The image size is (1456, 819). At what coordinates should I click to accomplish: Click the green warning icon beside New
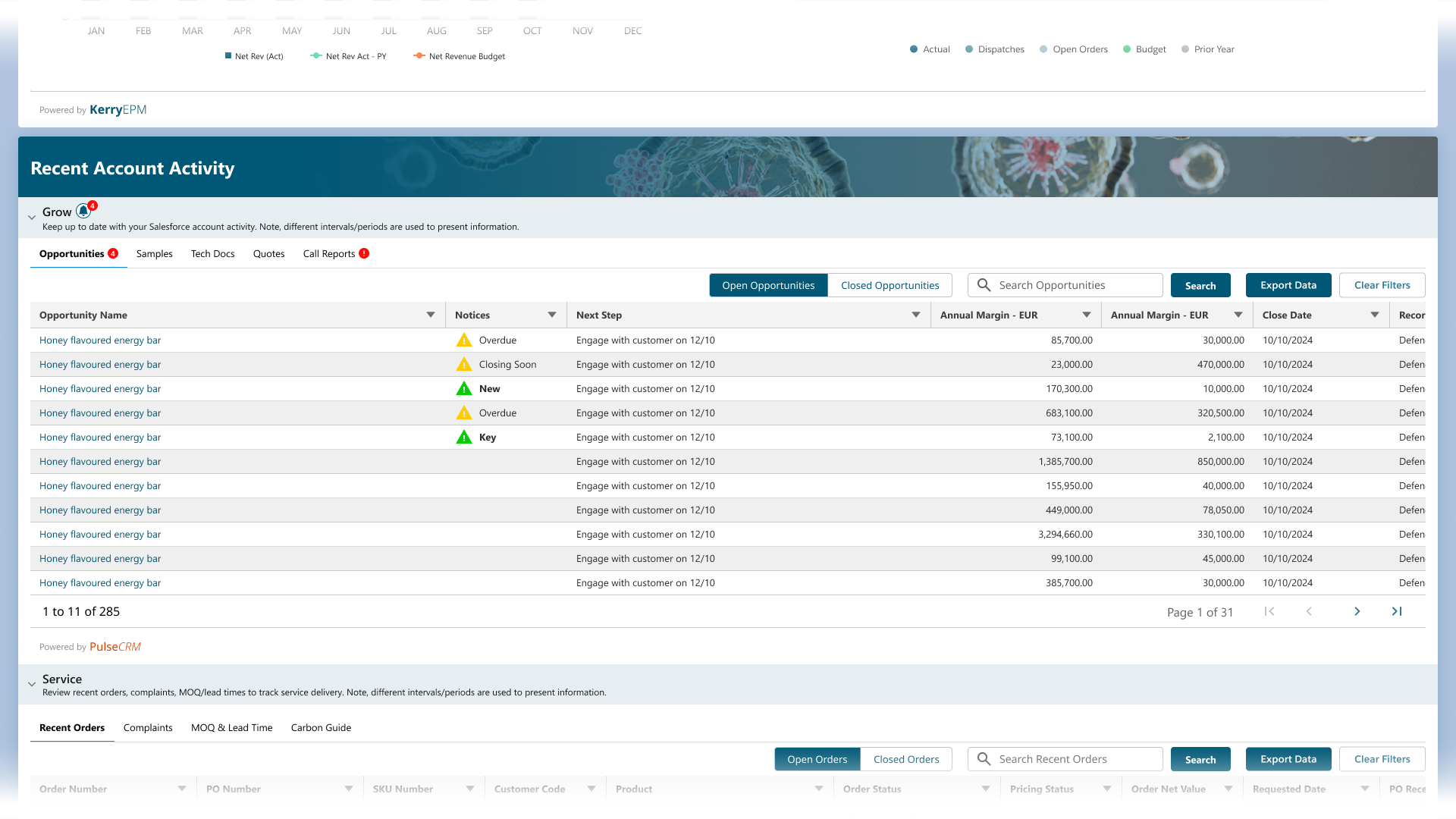[463, 389]
